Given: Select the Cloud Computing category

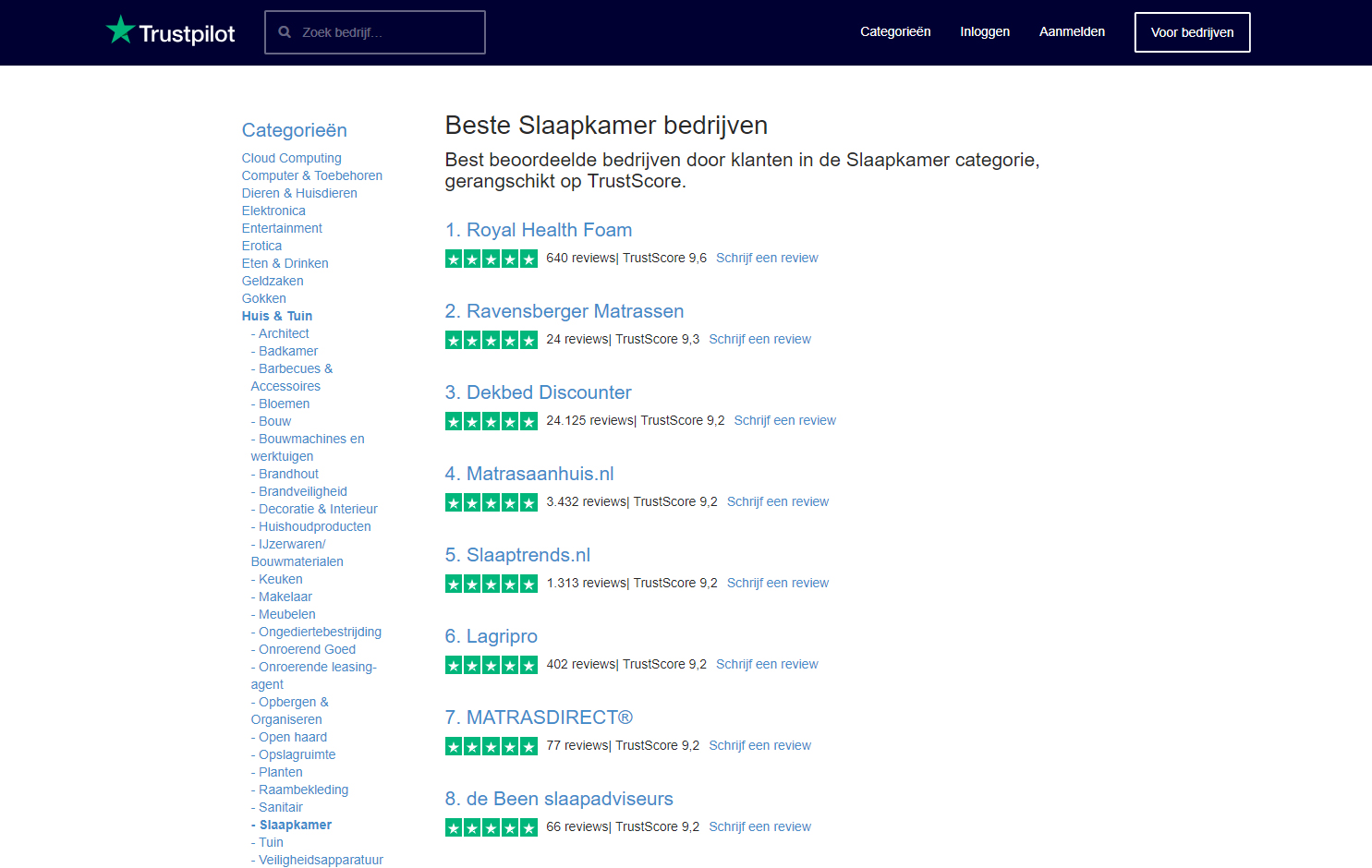Looking at the screenshot, I should (x=291, y=158).
